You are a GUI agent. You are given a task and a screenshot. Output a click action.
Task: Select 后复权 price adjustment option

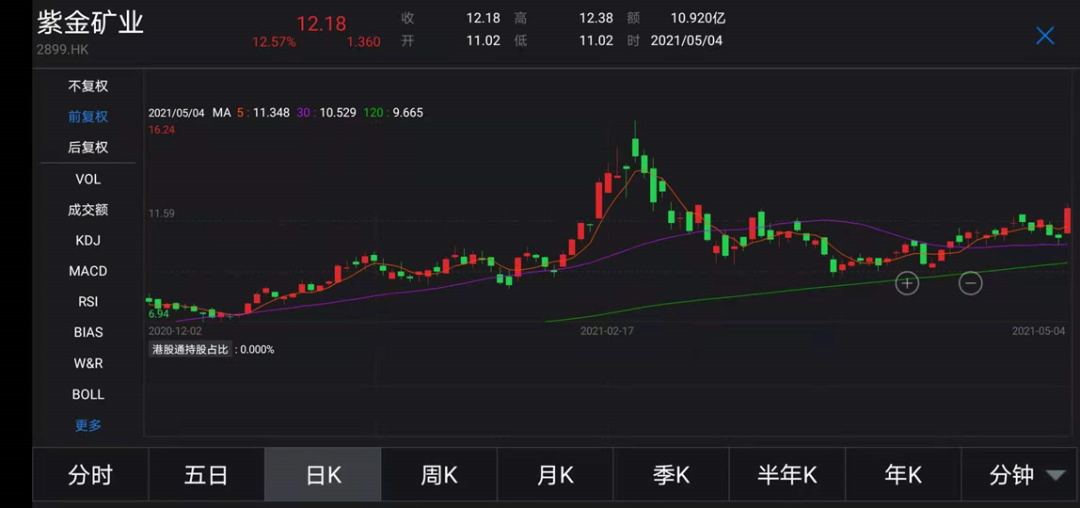(88, 147)
